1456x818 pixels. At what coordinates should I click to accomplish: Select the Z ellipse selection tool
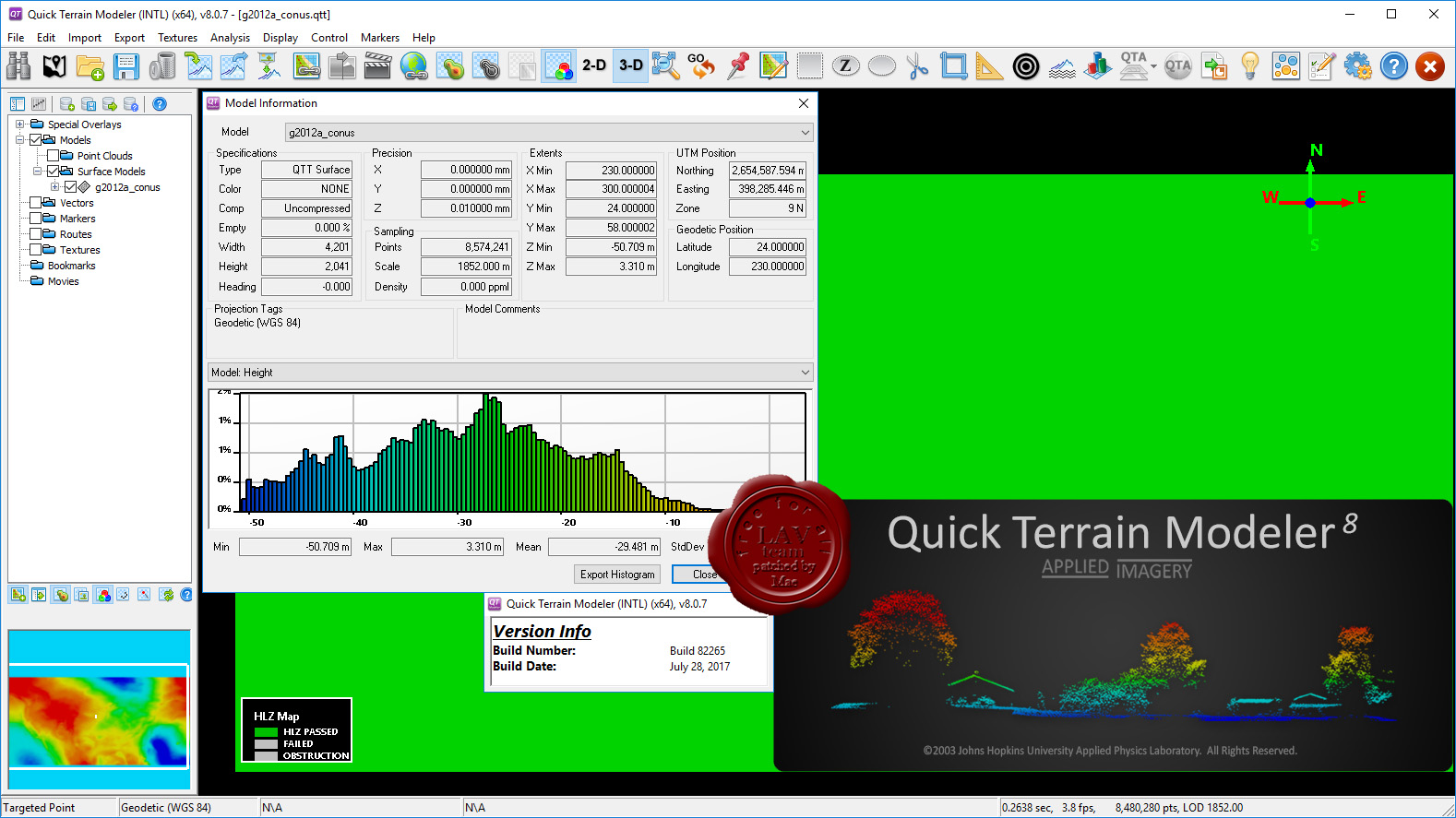point(846,65)
